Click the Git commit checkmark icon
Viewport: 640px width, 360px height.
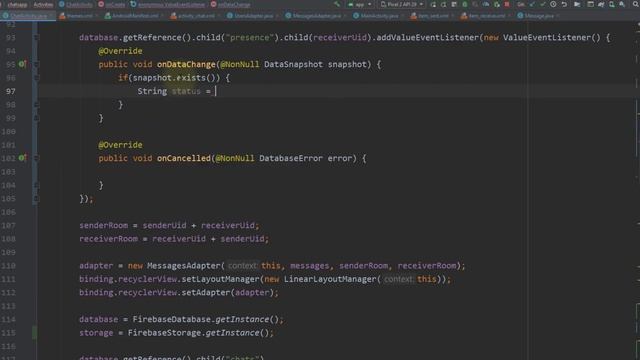click(542, 4)
